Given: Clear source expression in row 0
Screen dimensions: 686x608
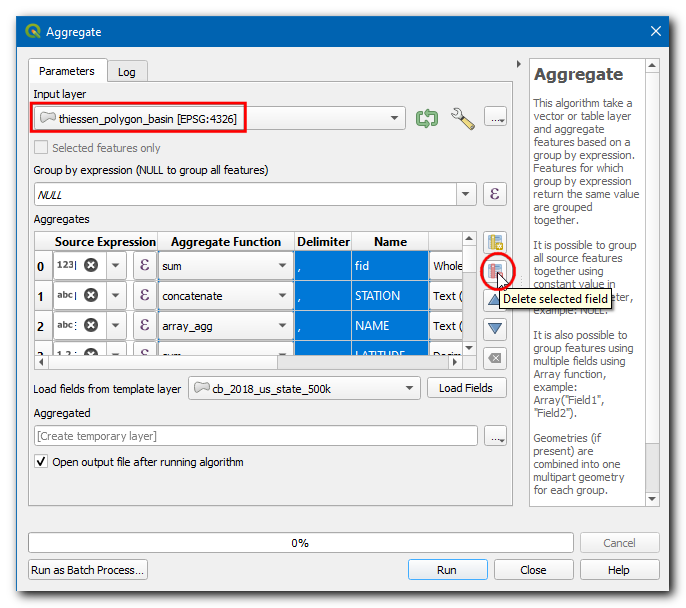Looking at the screenshot, I should [x=91, y=266].
